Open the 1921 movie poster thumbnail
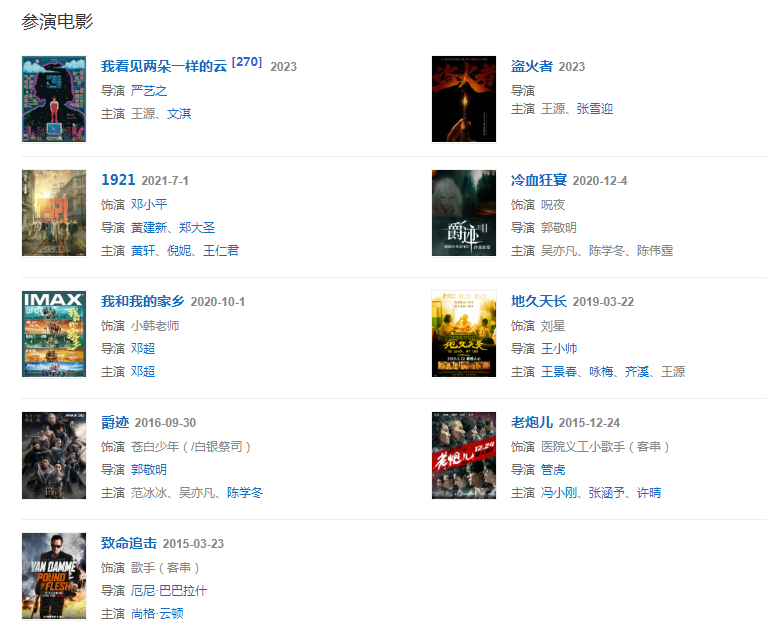 [x=54, y=213]
